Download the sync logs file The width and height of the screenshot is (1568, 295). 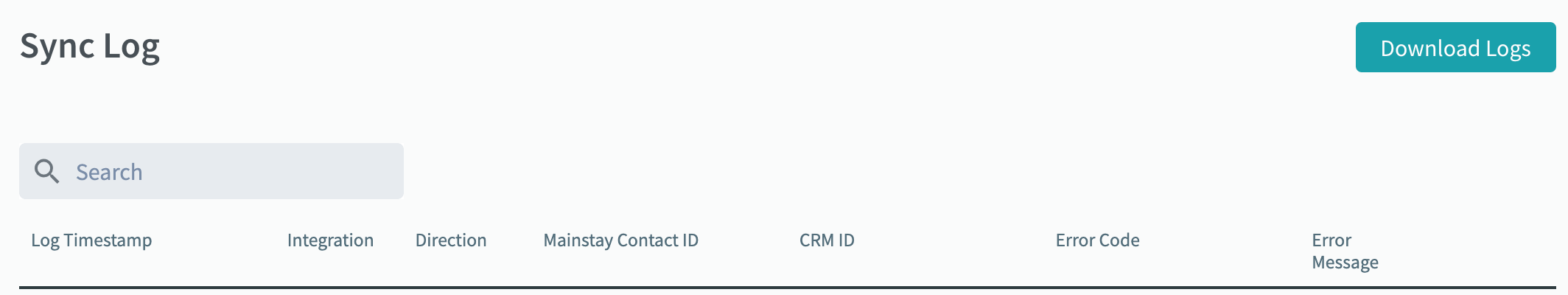pos(1455,48)
